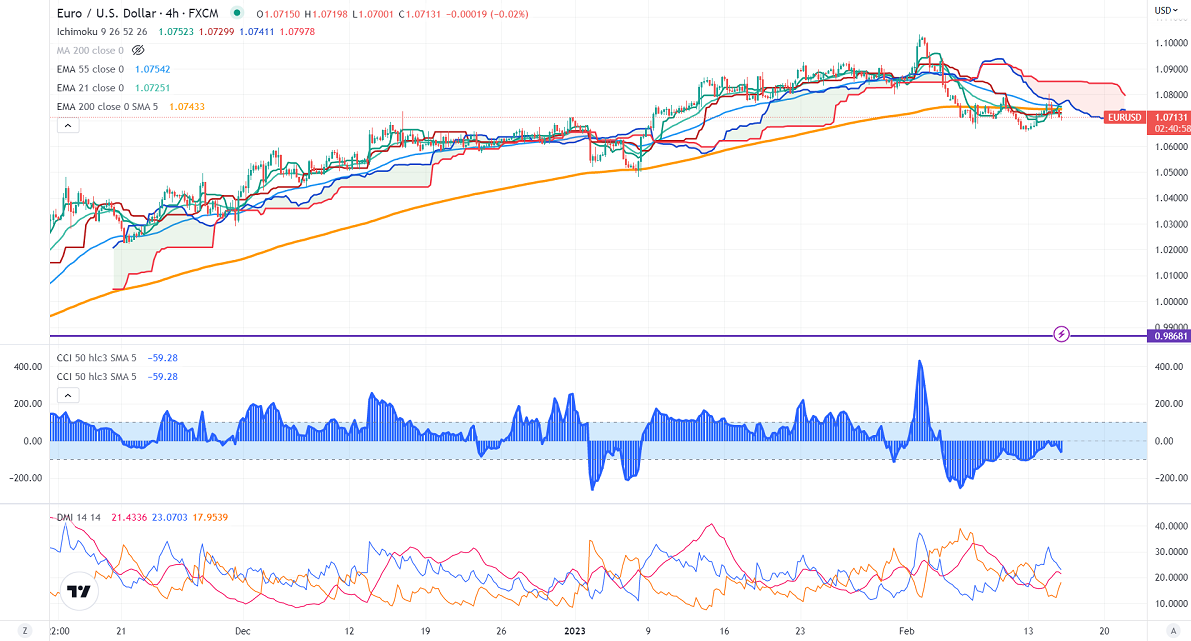Select the purple 0.98681 horizontal line label
Viewport: 1191px width, 641px height.
point(1166,336)
